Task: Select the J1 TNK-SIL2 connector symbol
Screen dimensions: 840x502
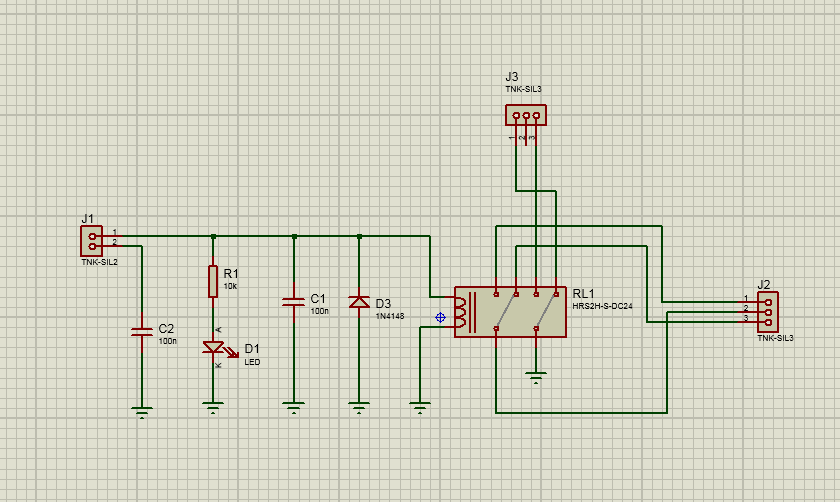Action: [x=92, y=241]
